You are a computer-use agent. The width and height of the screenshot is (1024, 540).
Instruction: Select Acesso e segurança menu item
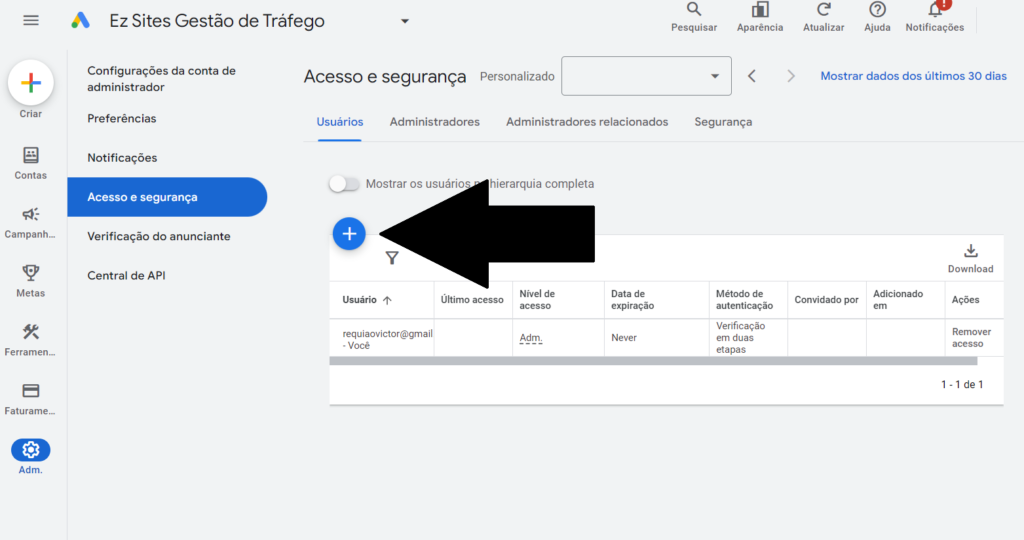click(167, 197)
